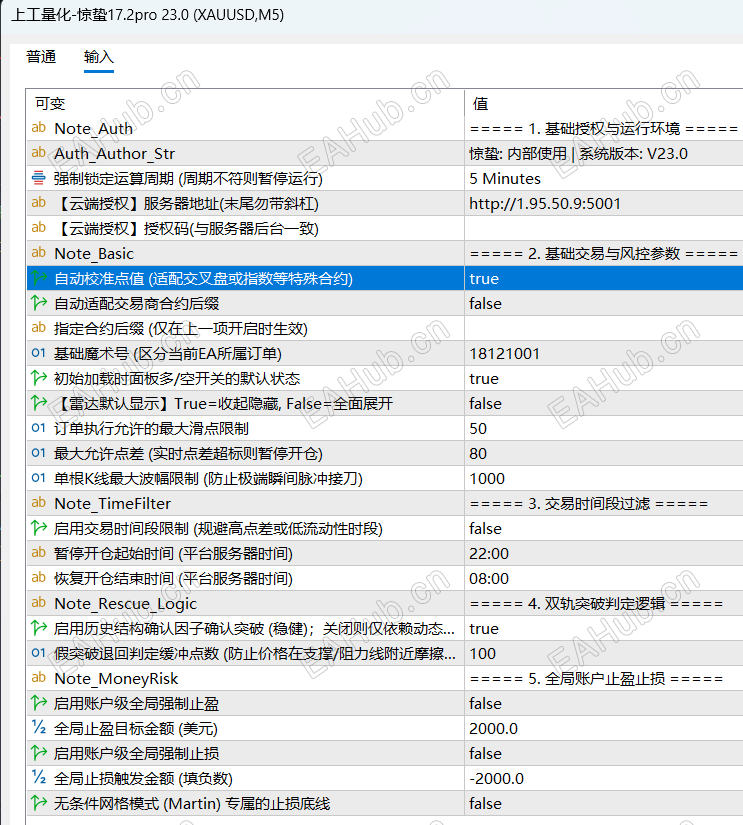Select the Note_MoneyRisk row label
Screen dimensions: 743x825
click(116, 679)
